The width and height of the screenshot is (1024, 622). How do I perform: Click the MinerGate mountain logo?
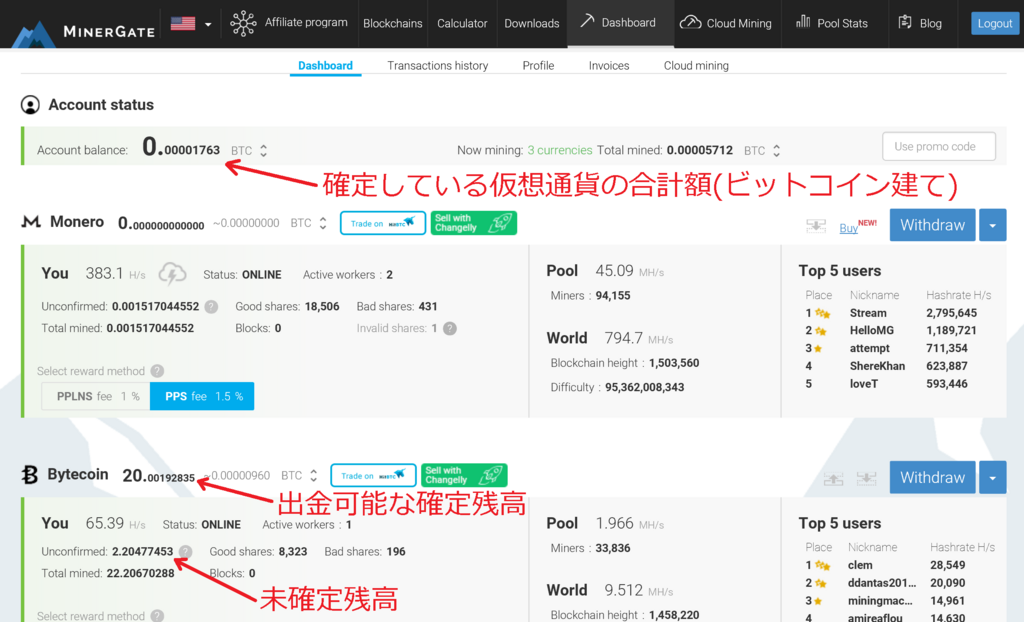[33, 34]
